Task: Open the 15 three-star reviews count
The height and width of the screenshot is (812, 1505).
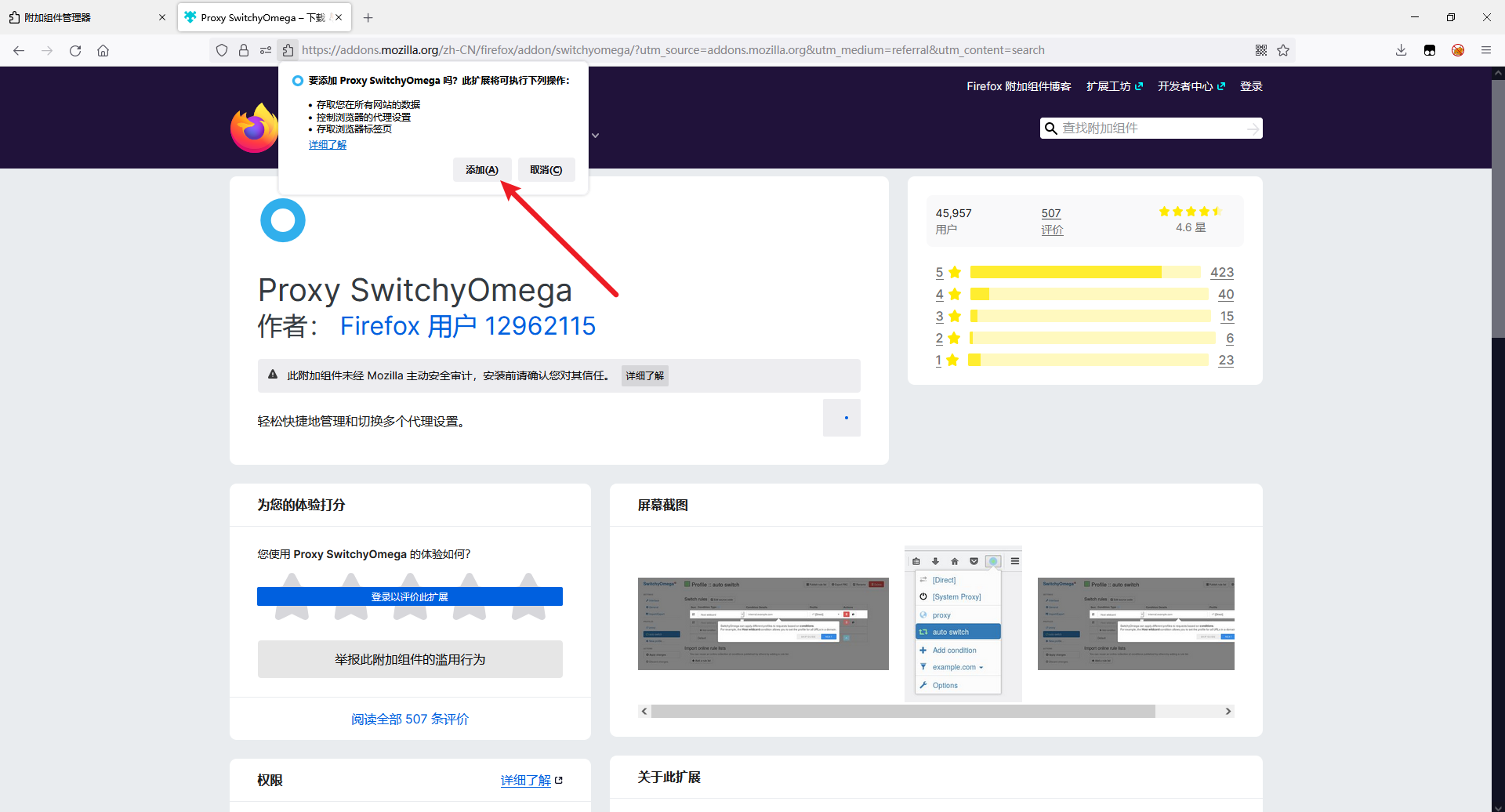Action: (1228, 316)
